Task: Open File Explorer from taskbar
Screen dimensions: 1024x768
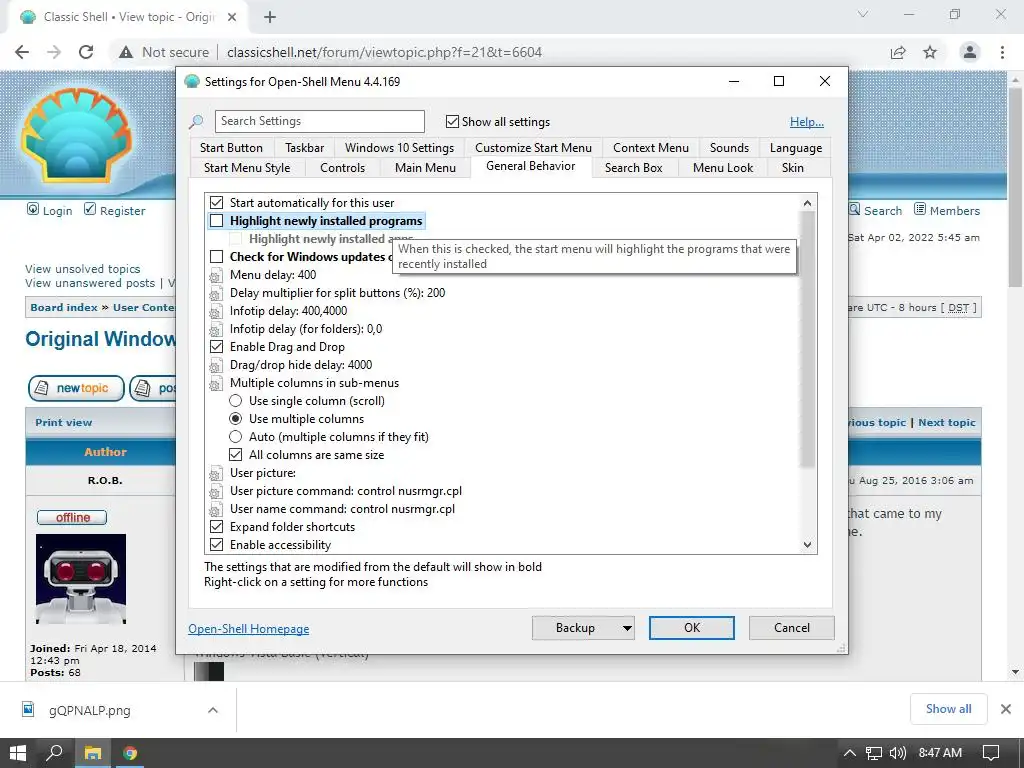Action: [x=93, y=753]
